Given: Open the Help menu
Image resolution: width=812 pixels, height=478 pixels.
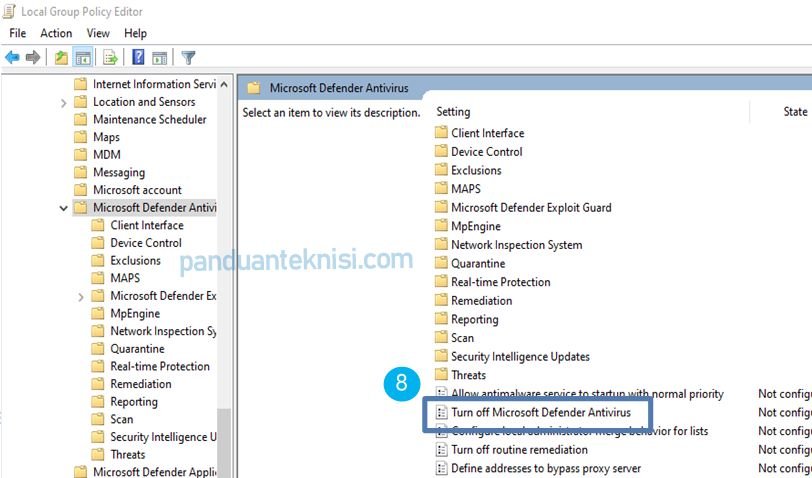Looking at the screenshot, I should coord(135,33).
